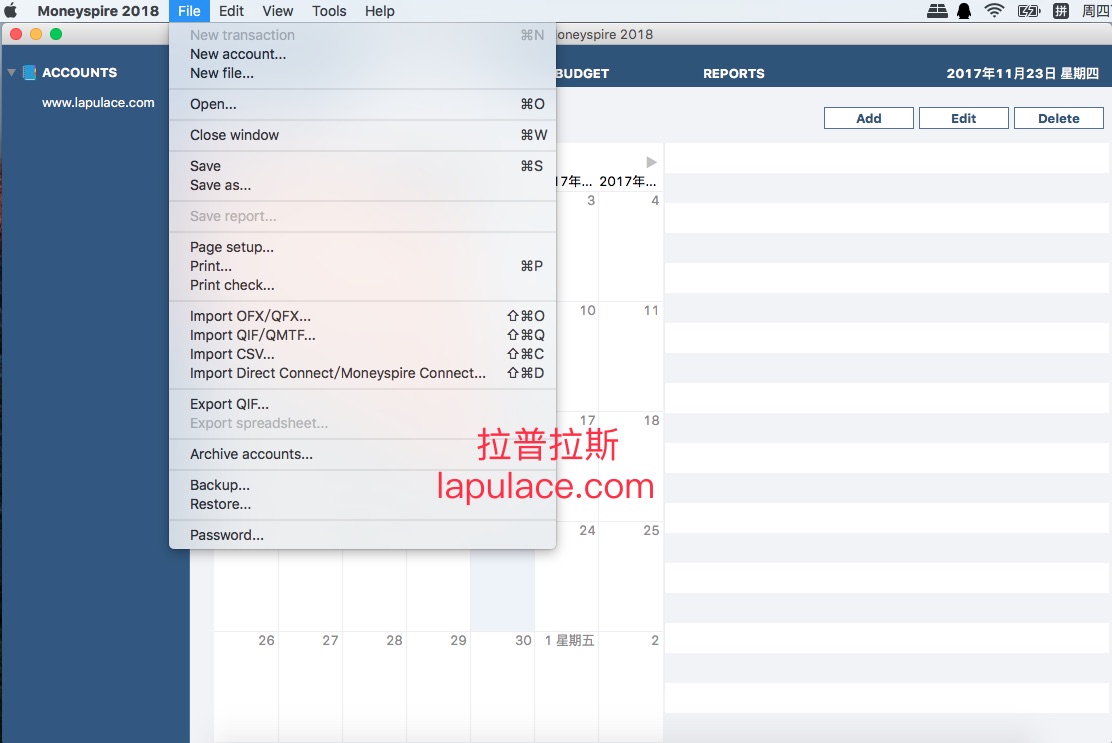Select Print... menu item

(362, 266)
